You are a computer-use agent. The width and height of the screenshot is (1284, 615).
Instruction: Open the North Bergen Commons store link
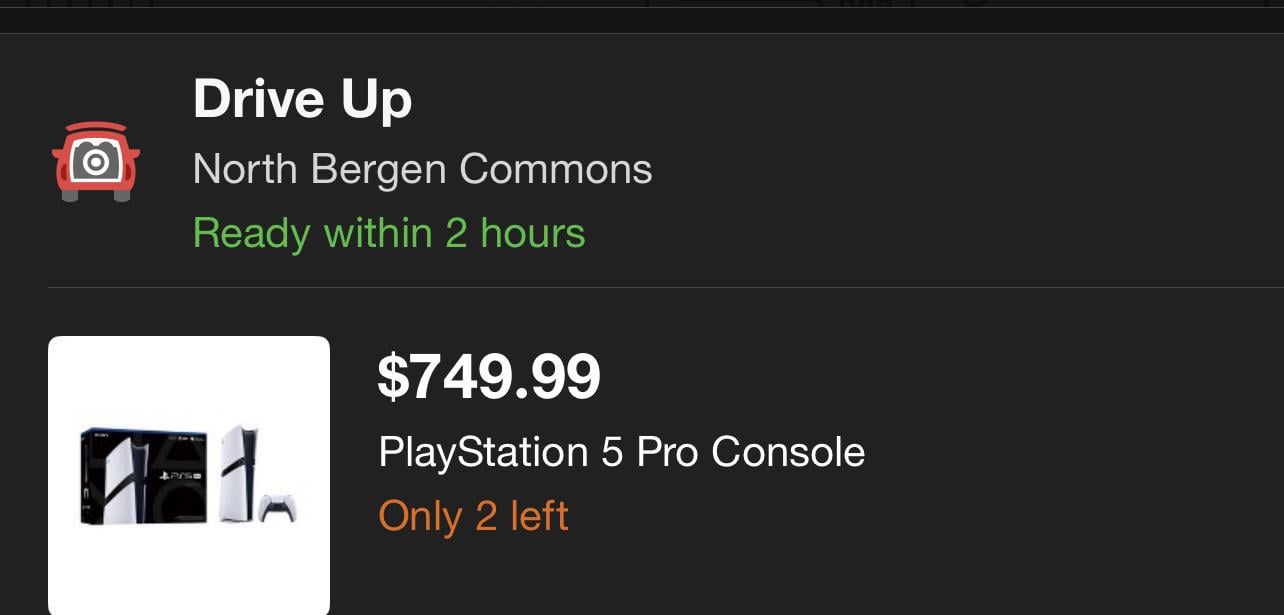click(x=422, y=169)
